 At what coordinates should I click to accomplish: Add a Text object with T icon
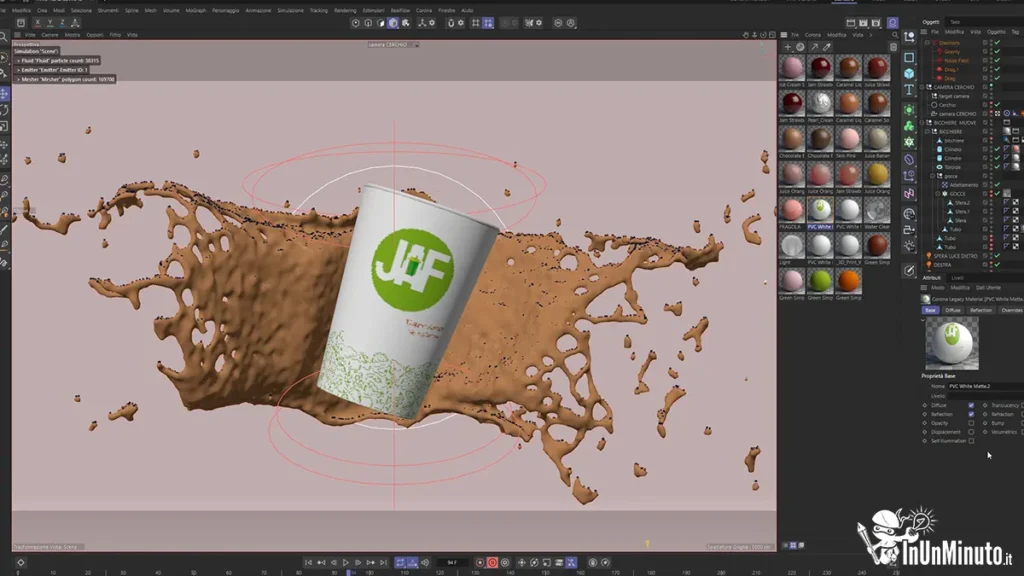coord(909,90)
